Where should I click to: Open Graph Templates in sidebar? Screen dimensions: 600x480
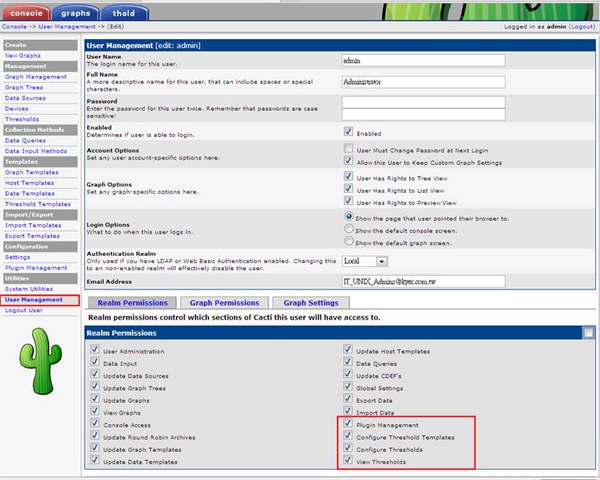[x=31, y=172]
